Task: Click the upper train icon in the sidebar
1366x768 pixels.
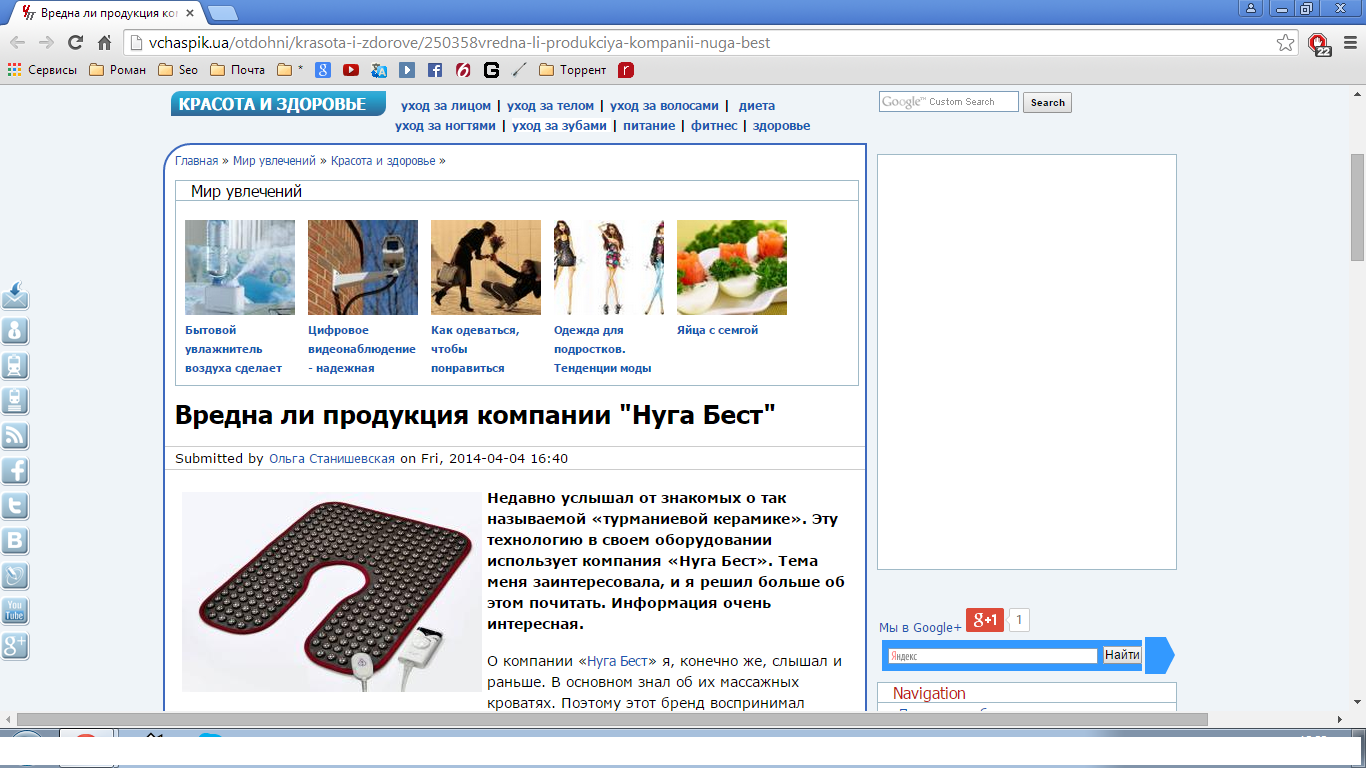Action: (15, 366)
